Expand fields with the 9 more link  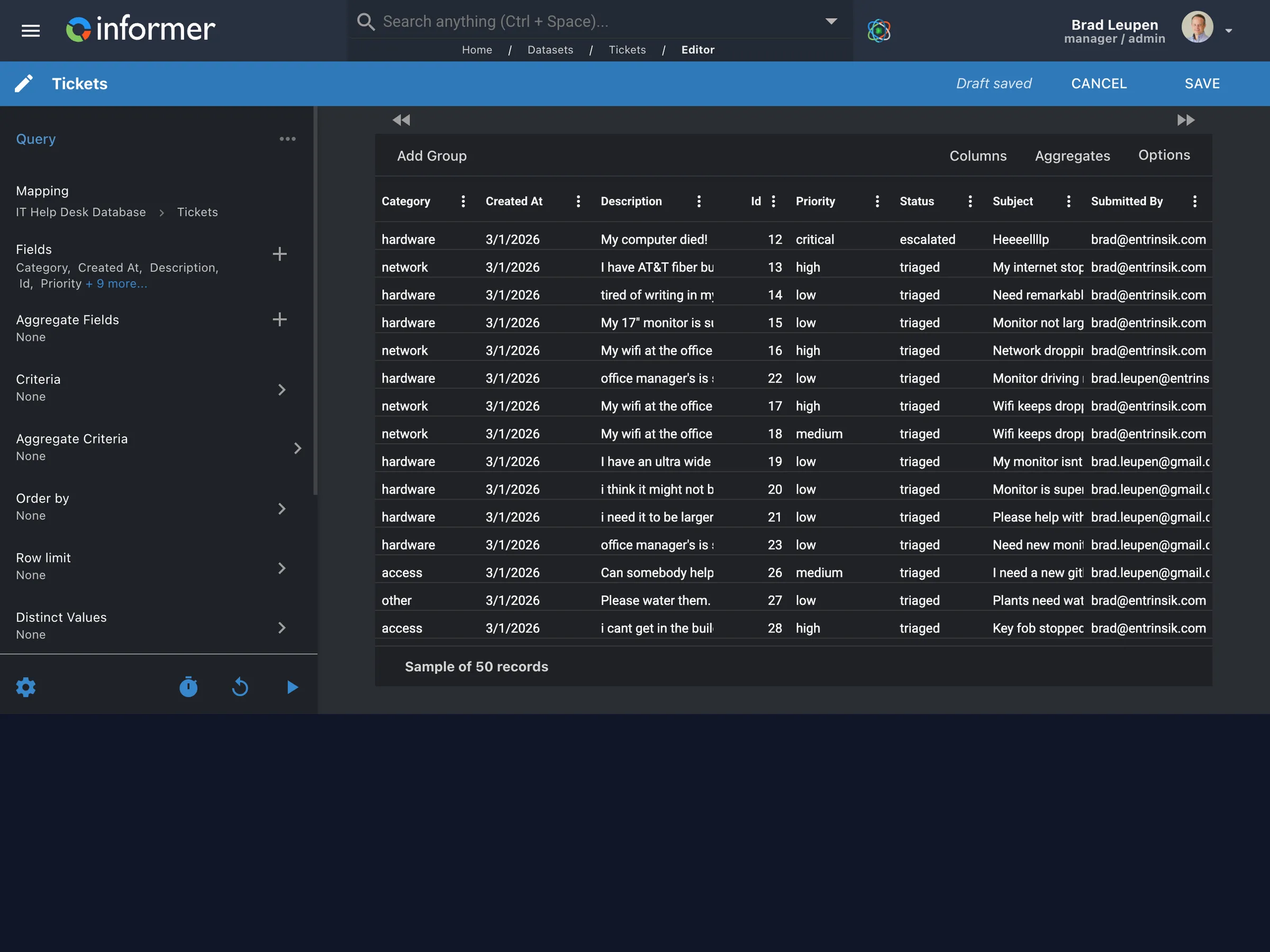click(x=116, y=283)
